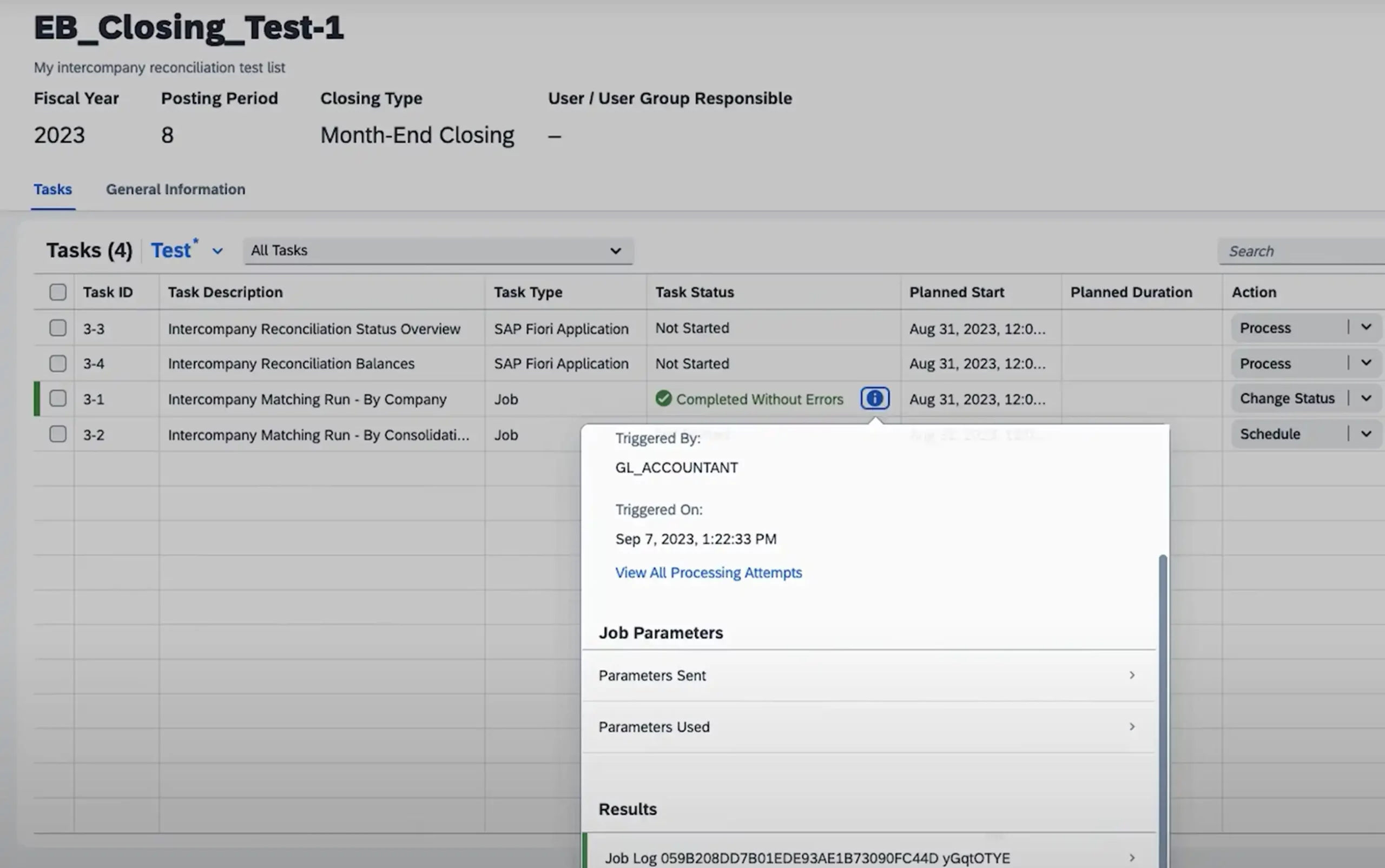Expand Parameters Used row chevron
The image size is (1385, 868).
1132,727
